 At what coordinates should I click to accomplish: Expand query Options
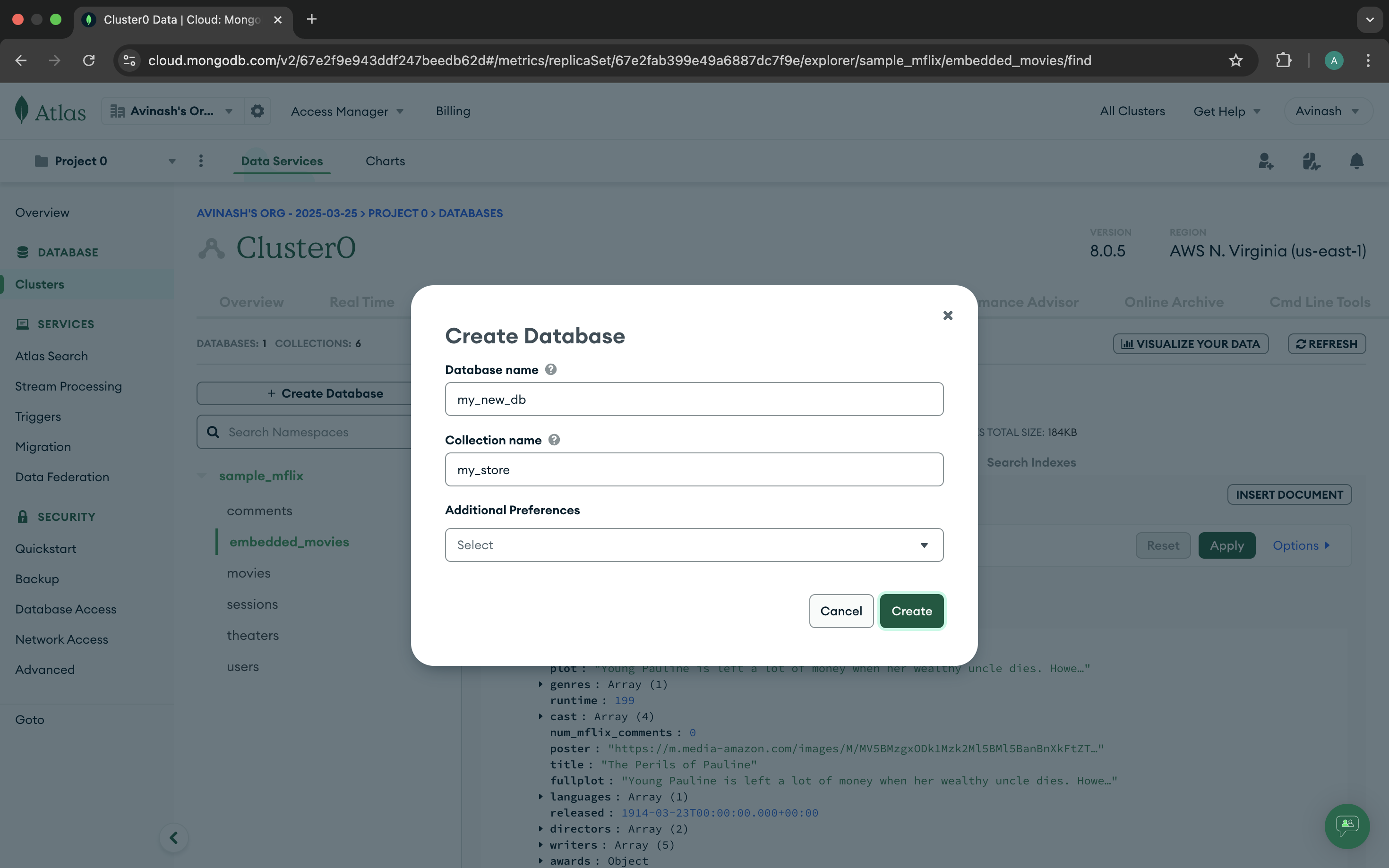[x=1301, y=545]
